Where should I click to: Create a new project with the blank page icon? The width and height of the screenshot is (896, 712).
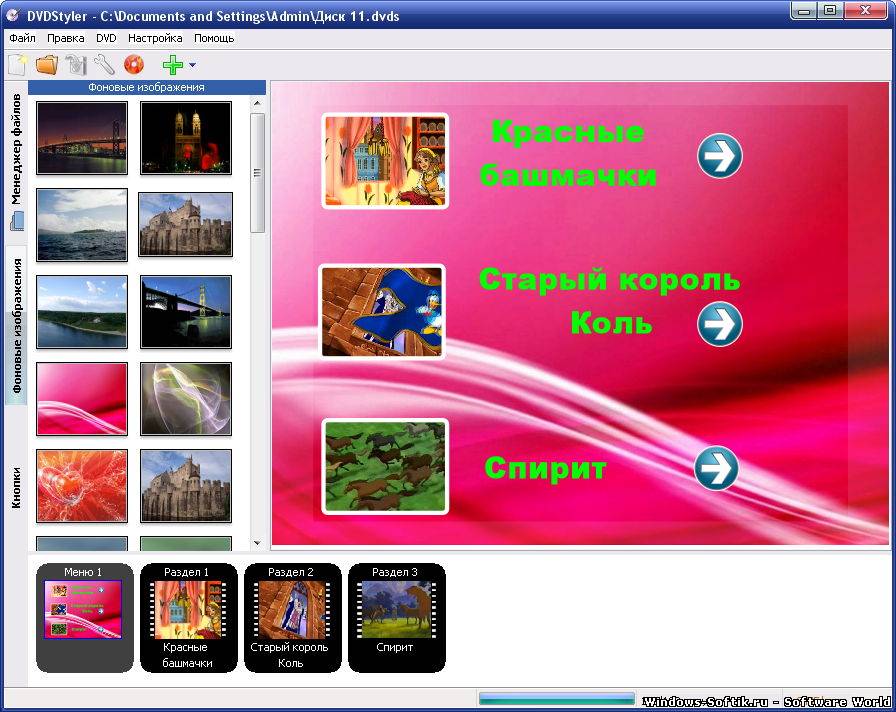pyautogui.click(x=18, y=65)
